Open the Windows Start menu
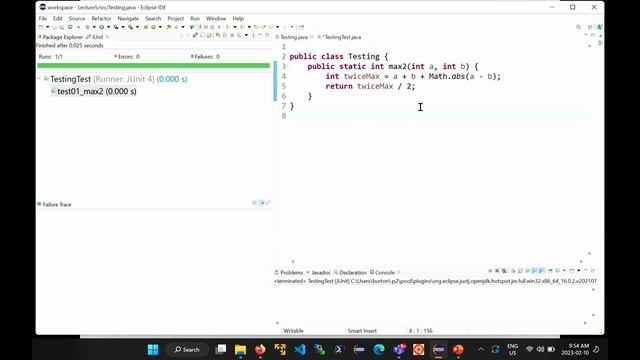 (153, 349)
